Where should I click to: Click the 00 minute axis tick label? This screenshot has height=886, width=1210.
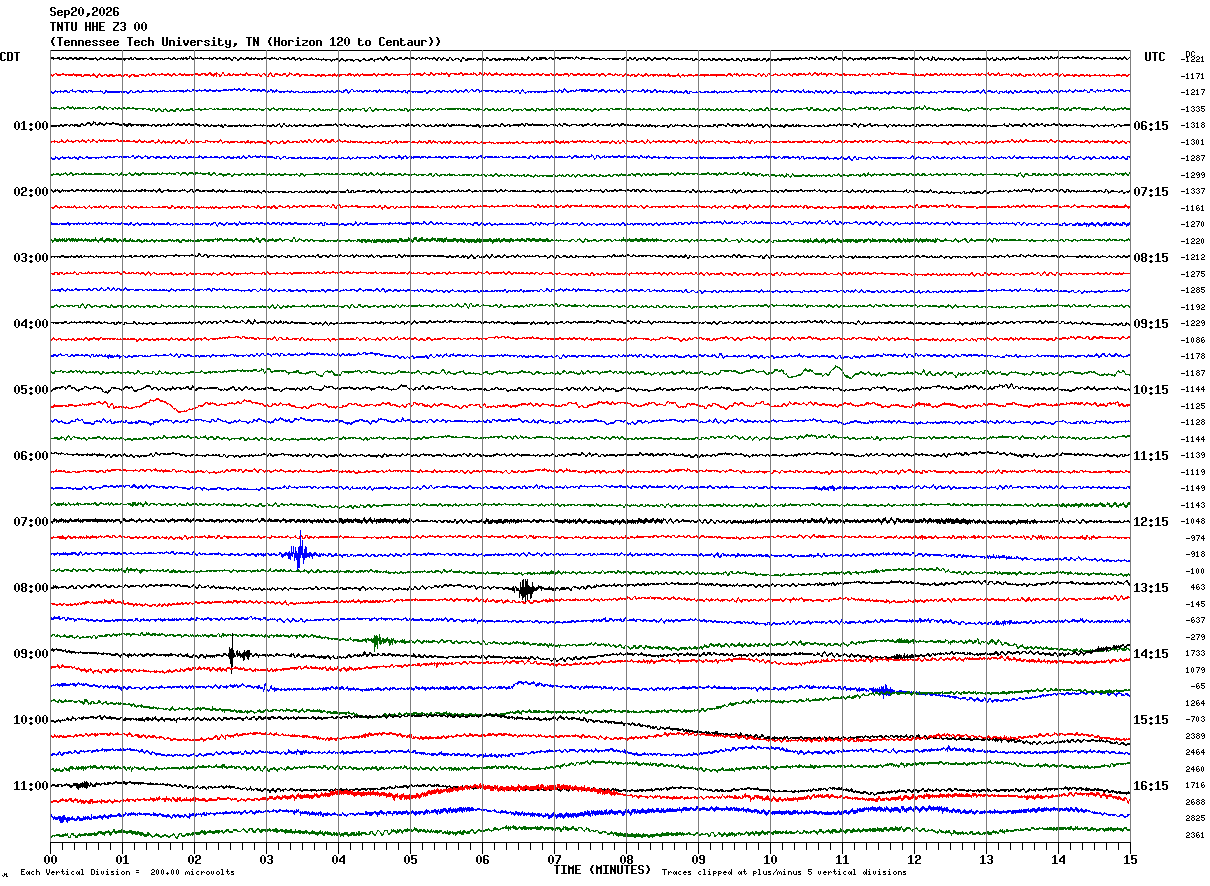click(50, 859)
